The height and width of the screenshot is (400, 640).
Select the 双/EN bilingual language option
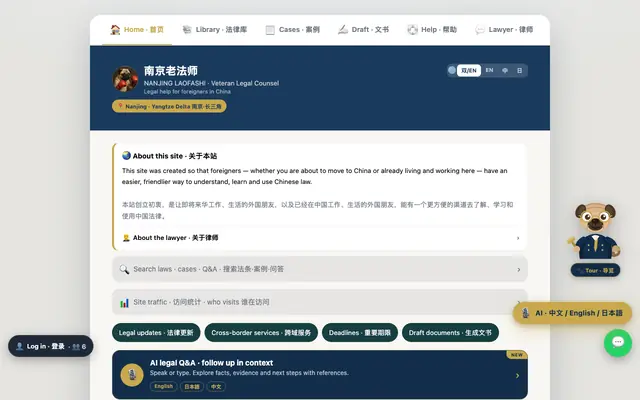point(469,70)
